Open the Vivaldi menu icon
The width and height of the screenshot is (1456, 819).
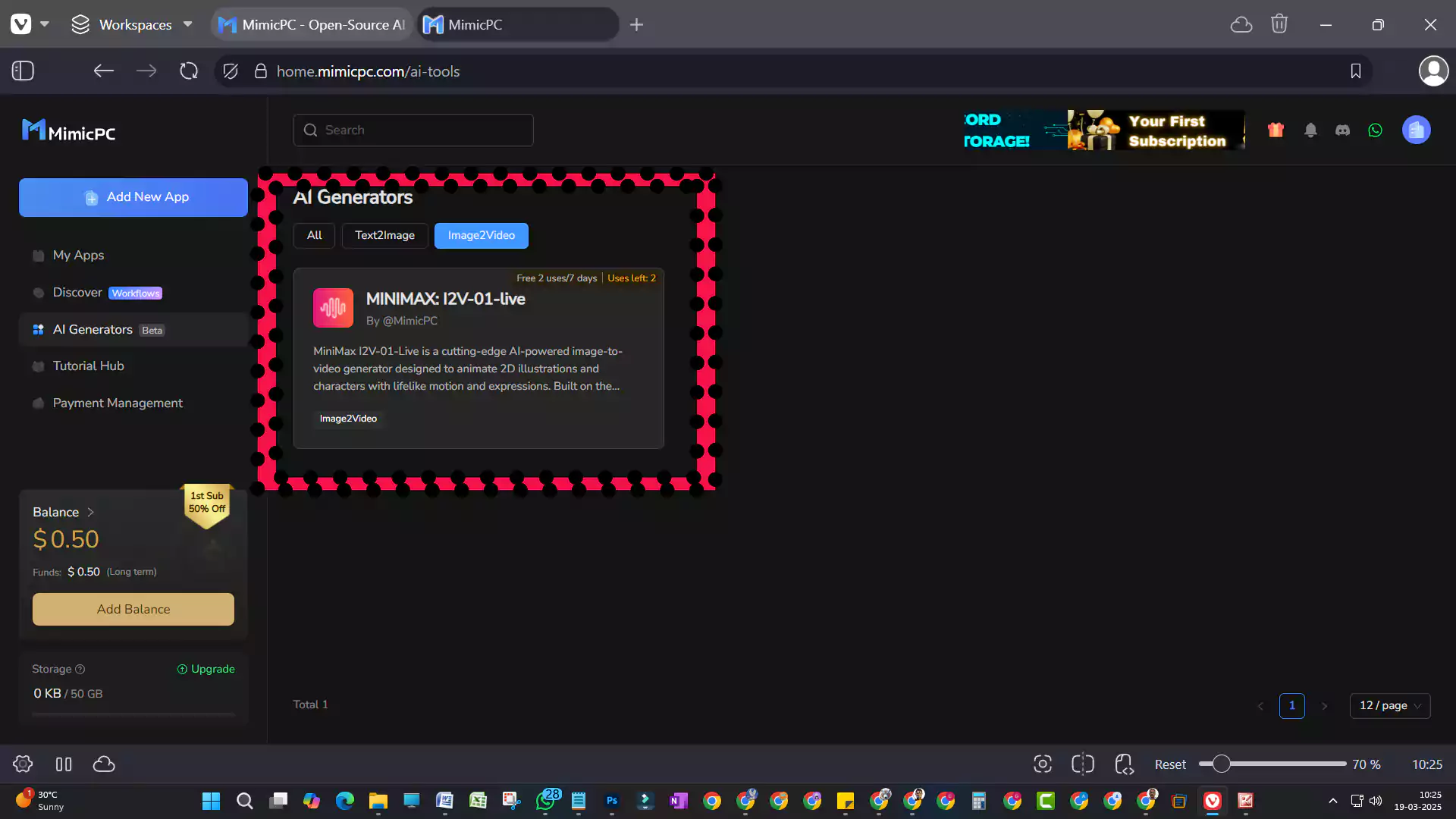point(21,24)
